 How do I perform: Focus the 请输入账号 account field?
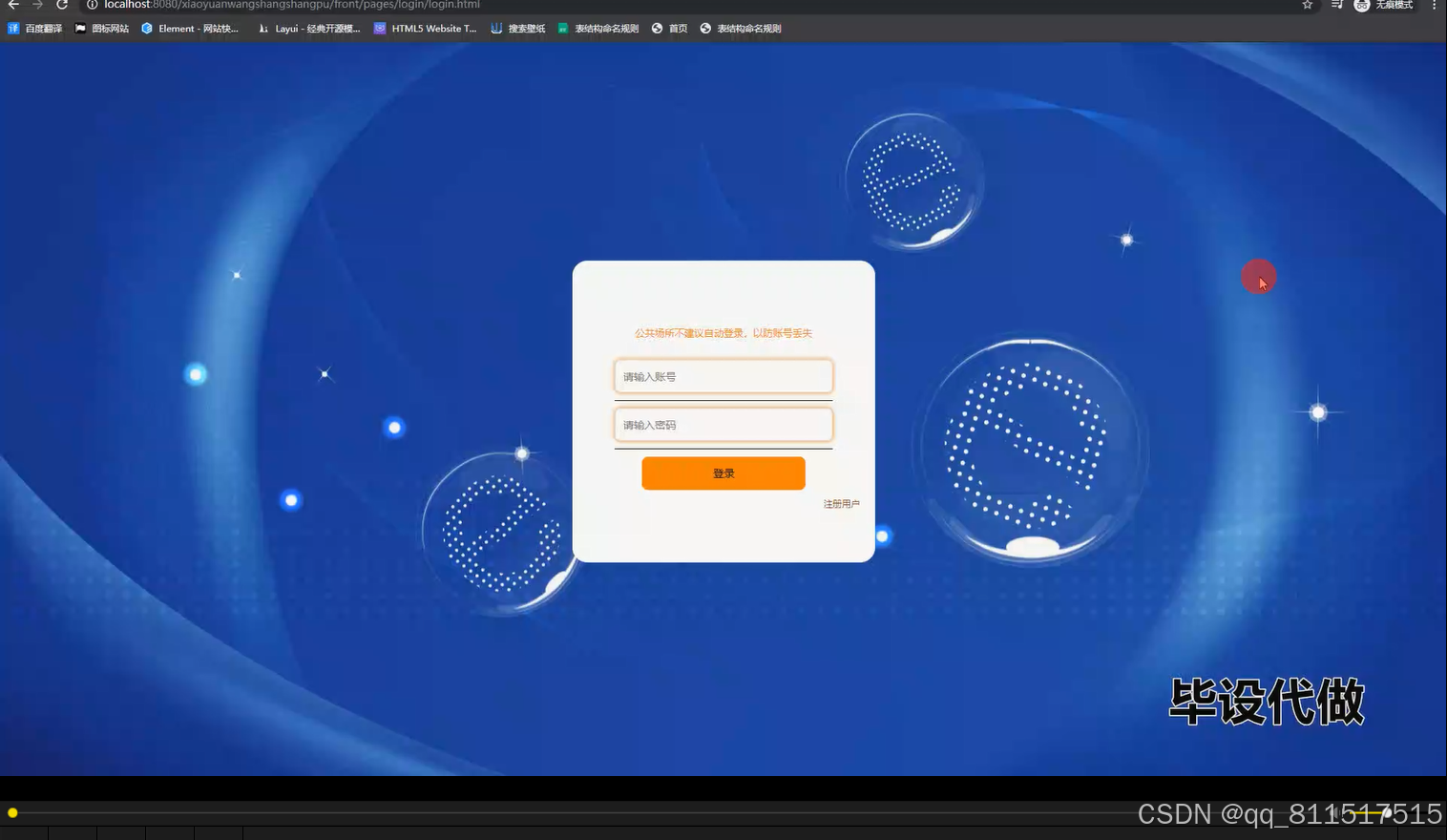[723, 376]
